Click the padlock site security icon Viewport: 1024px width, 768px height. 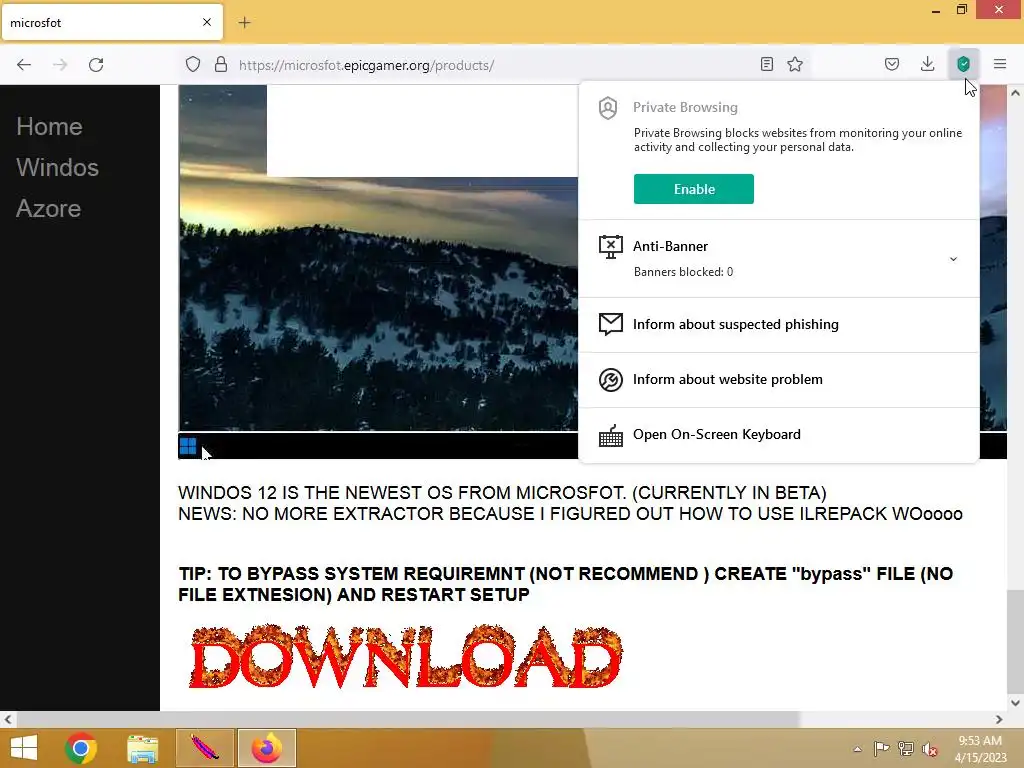[x=221, y=65]
